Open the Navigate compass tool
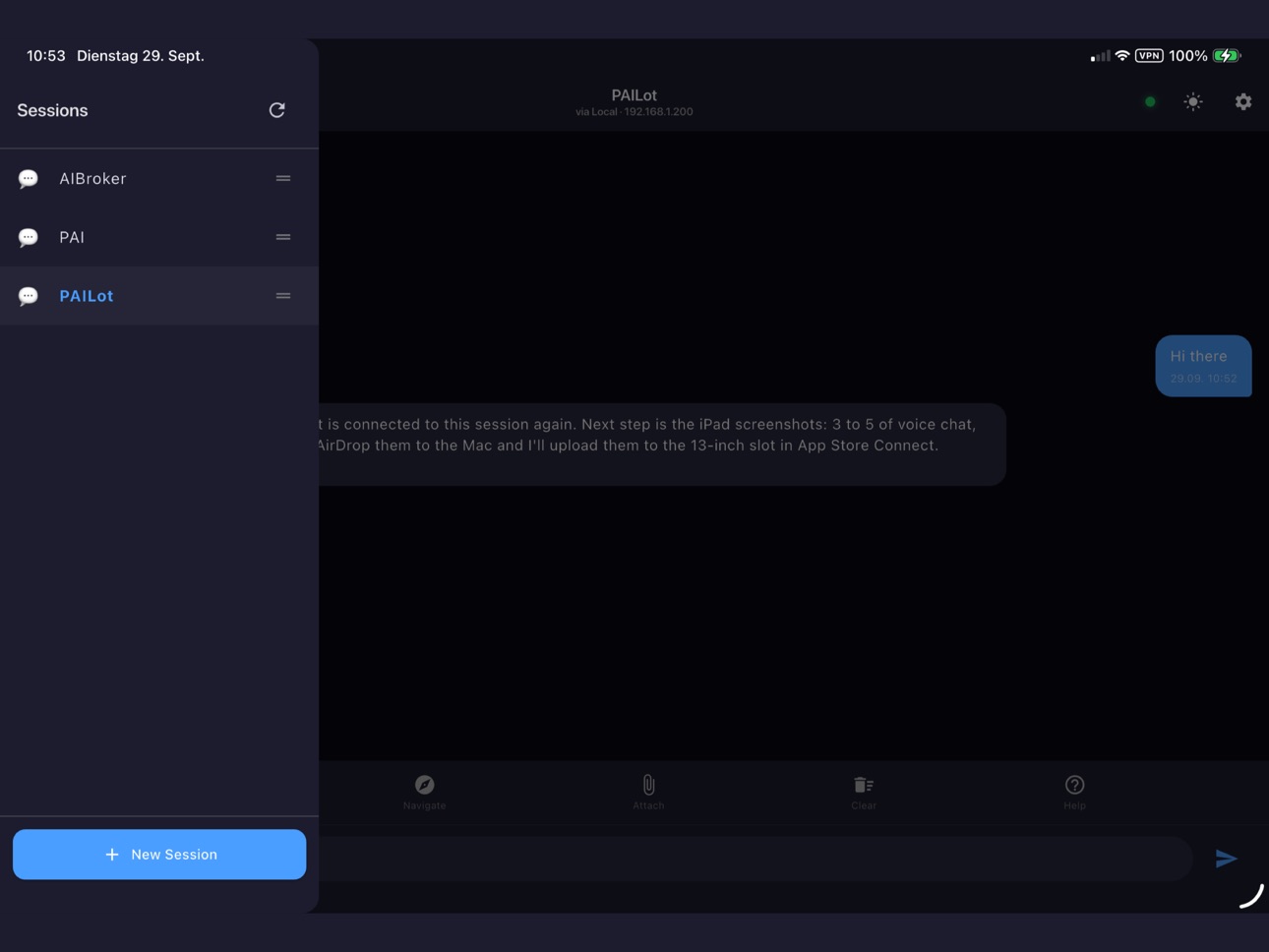The height and width of the screenshot is (952, 1269). pos(425,792)
